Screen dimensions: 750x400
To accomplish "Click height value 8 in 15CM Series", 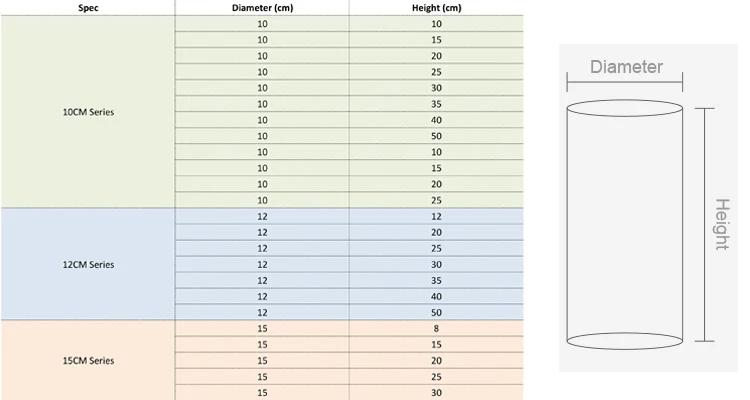I will [x=436, y=329].
